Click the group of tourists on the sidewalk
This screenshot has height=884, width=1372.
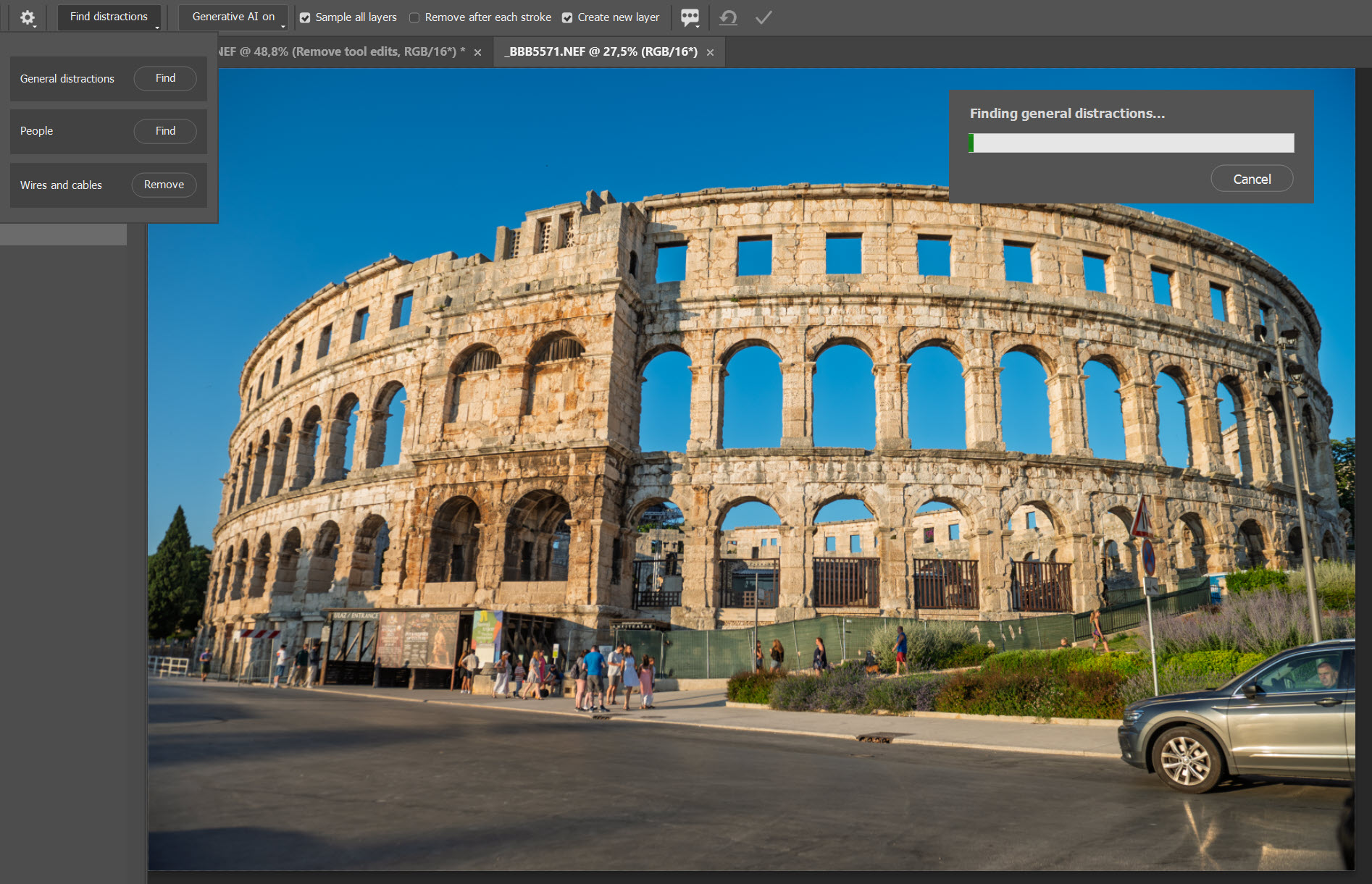tap(594, 677)
